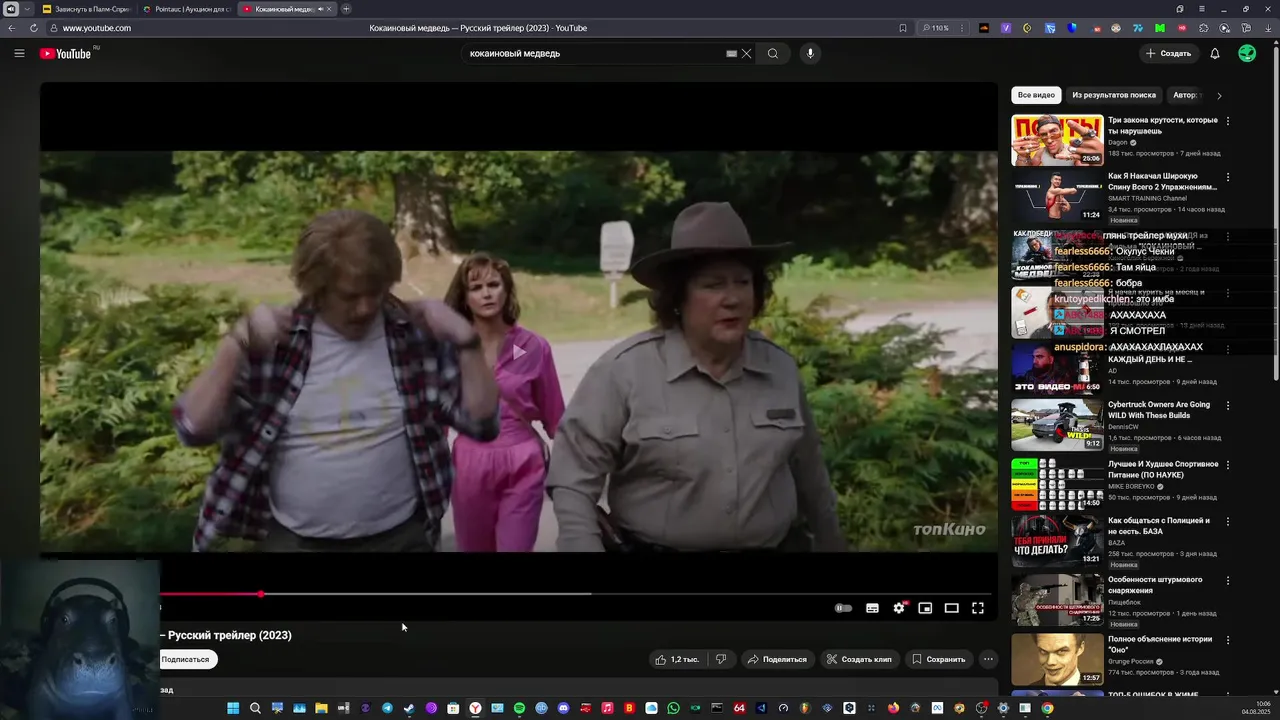
Task: Click Создать клип button
Action: 859,659
